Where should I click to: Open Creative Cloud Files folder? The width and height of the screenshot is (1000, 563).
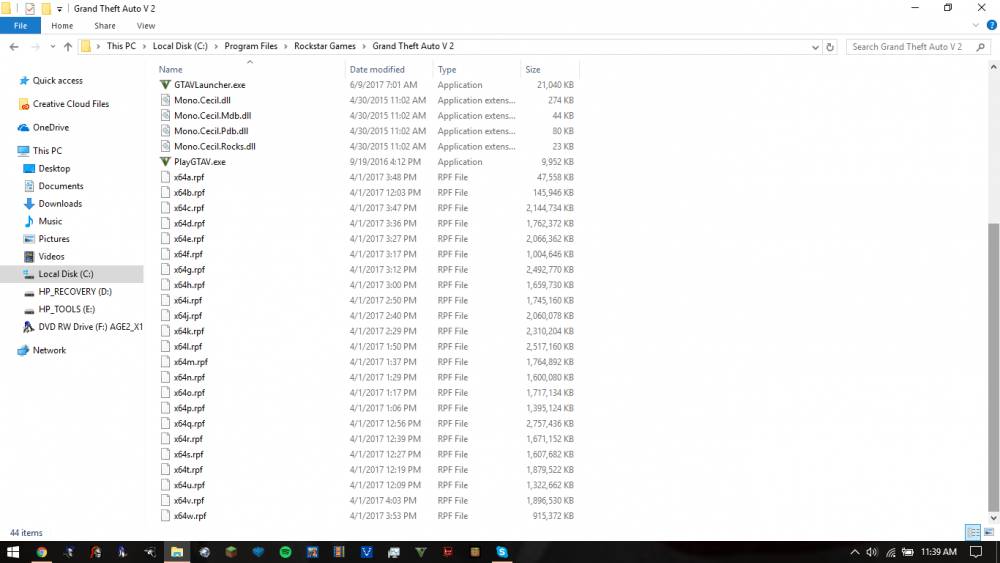pos(71,104)
